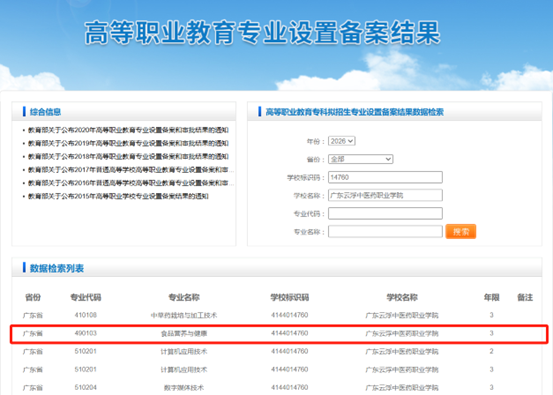Open the 2016年 普通高等学校 notice link
Viewport: 553px width, 395px height.
click(x=130, y=183)
